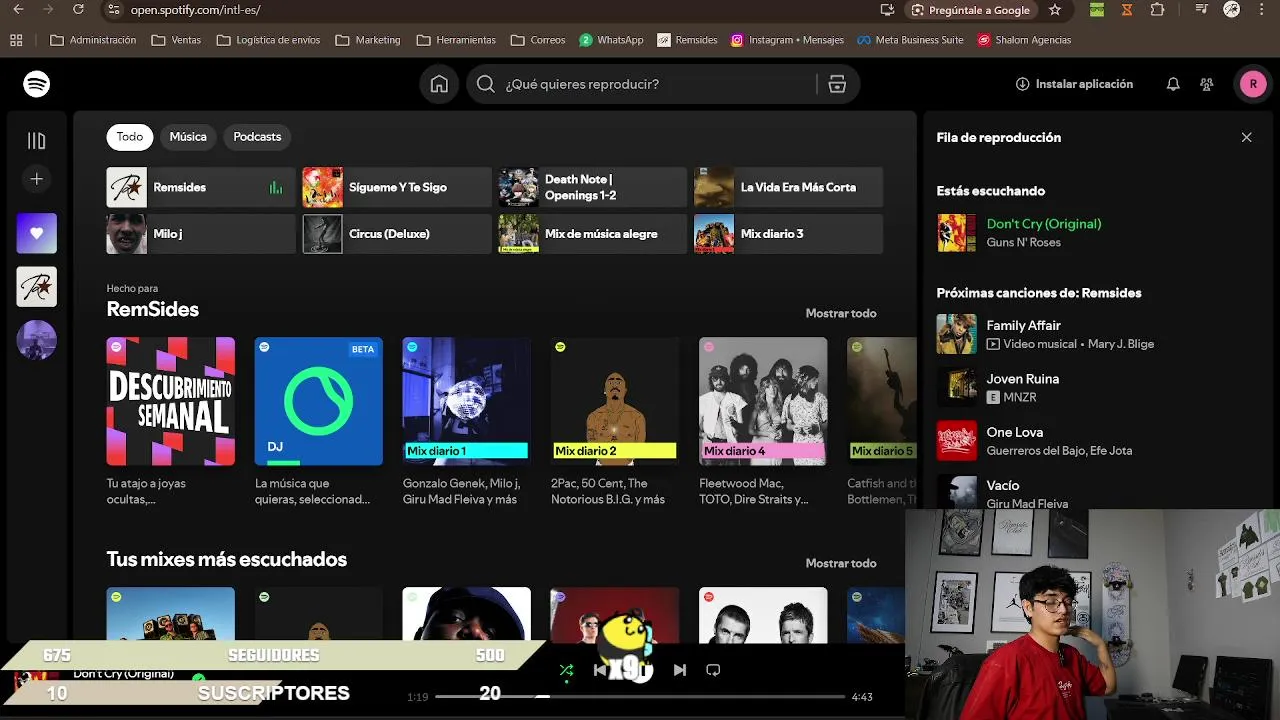This screenshot has width=1280, height=720.
Task: Close the Fila de reproducción panel
Action: 1246,137
